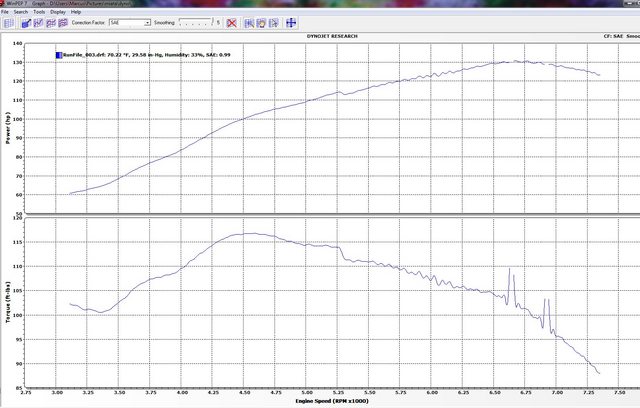This screenshot has width=640, height=408.
Task: Click the blue crosshair toolbar icon
Action: (x=291, y=23)
